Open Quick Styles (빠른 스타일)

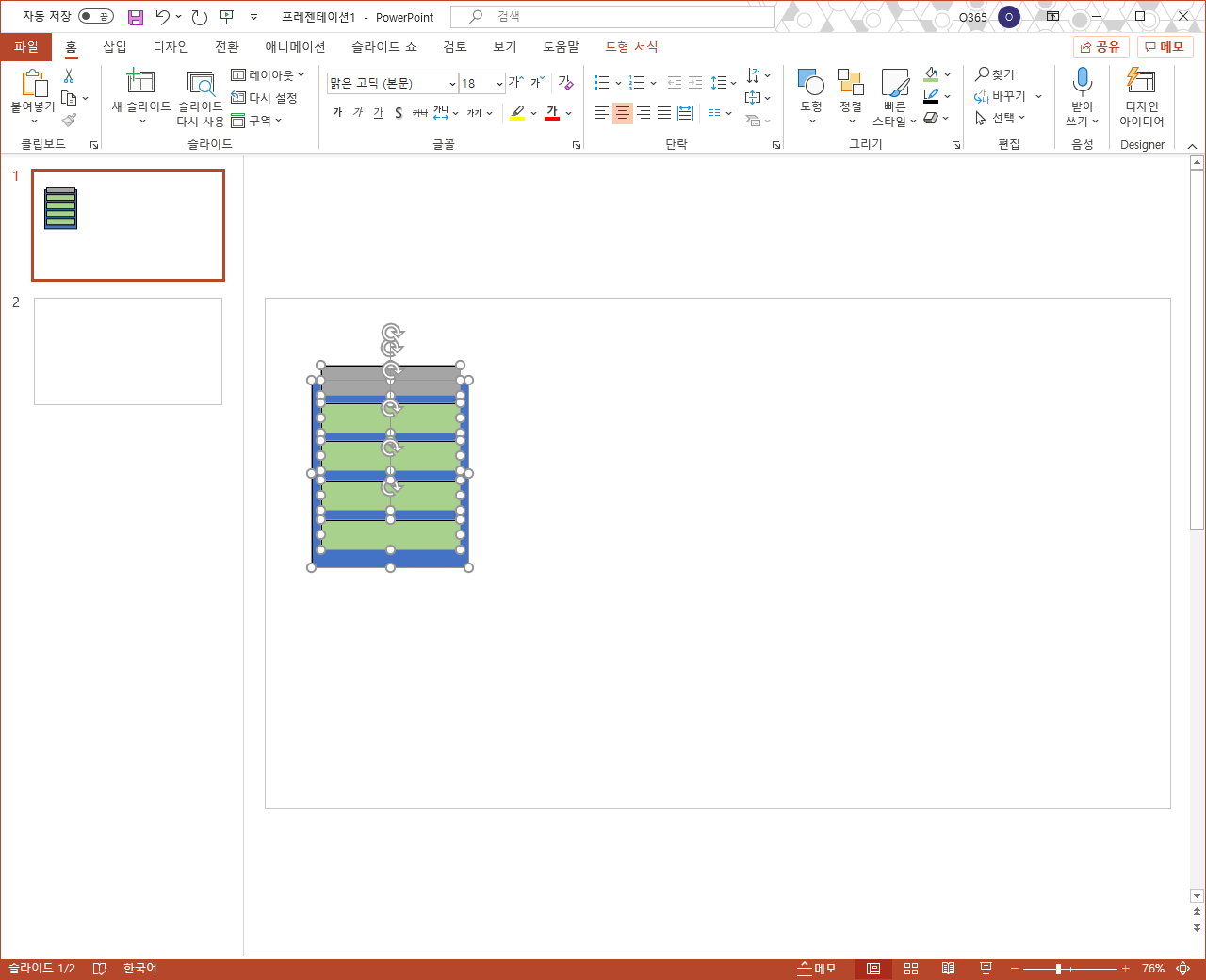(894, 96)
